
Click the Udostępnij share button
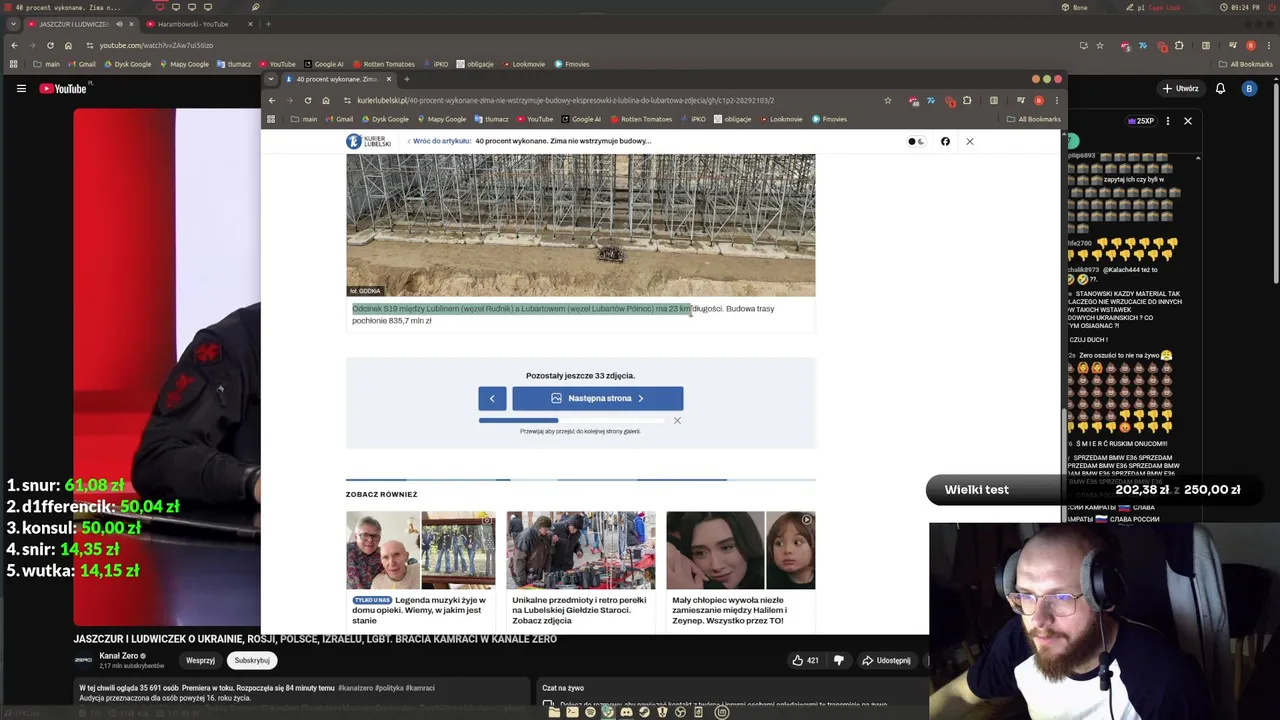pyautogui.click(x=887, y=660)
